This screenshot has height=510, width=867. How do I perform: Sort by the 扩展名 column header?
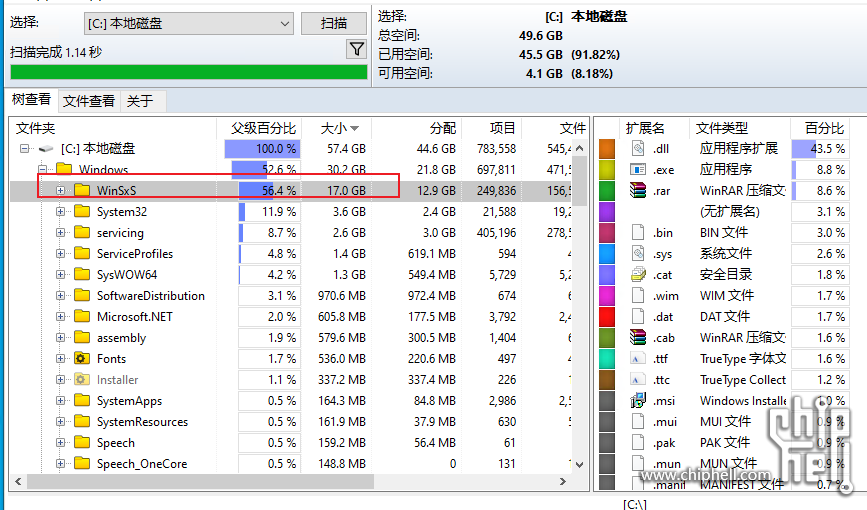tap(655, 128)
